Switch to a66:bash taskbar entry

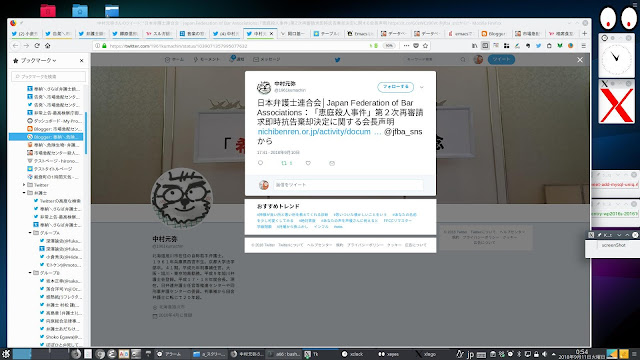click(x=284, y=354)
